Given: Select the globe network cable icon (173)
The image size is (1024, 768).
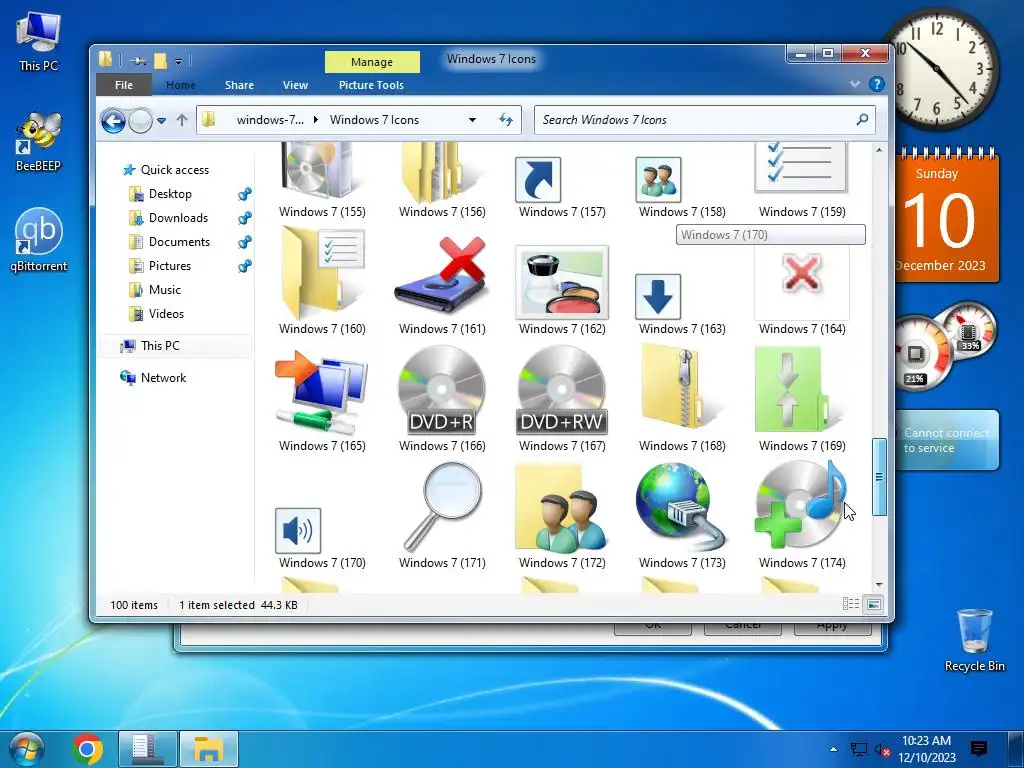Looking at the screenshot, I should pos(682,507).
